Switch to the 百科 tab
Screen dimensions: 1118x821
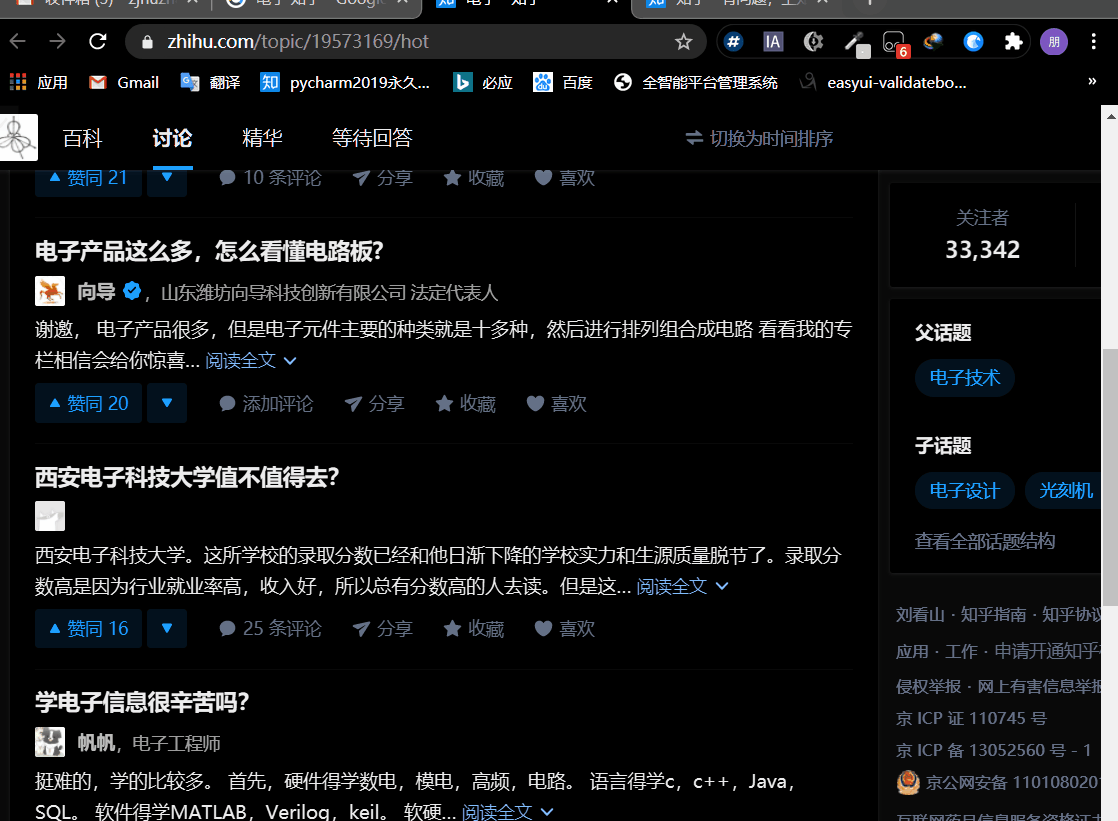pyautogui.click(x=82, y=138)
